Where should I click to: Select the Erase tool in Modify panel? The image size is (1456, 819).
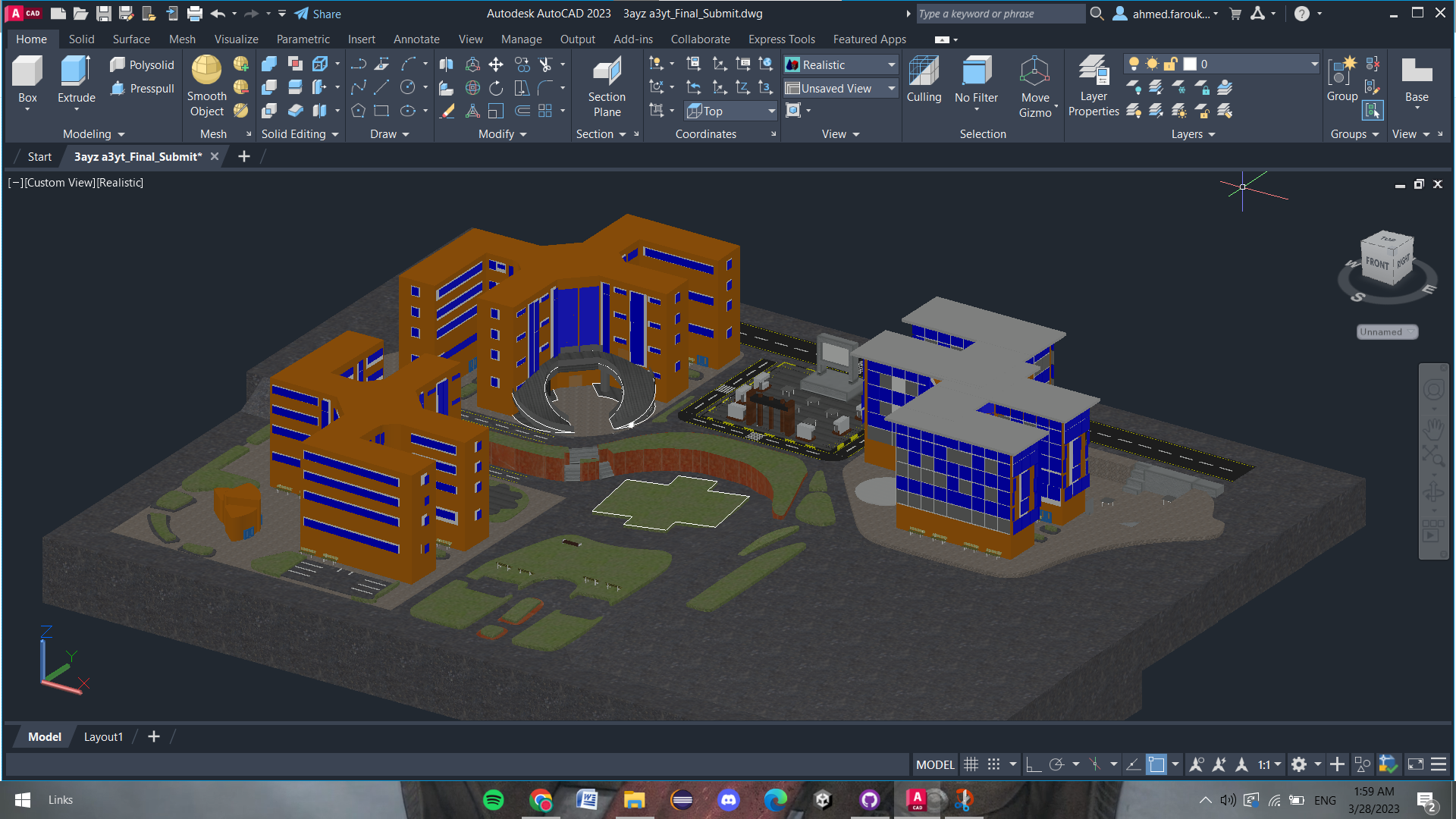(447, 111)
